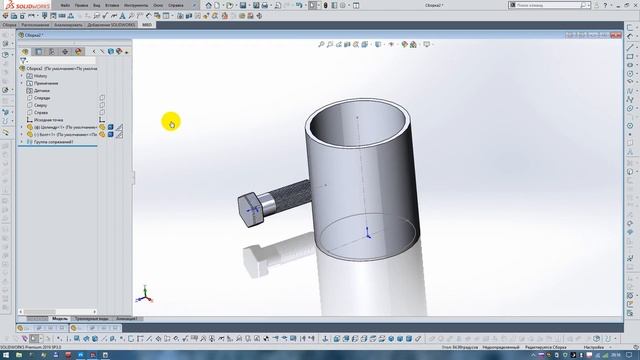Click Section View in heads-up toolbar
The width and height of the screenshot is (640, 360).
pyautogui.click(x=347, y=44)
